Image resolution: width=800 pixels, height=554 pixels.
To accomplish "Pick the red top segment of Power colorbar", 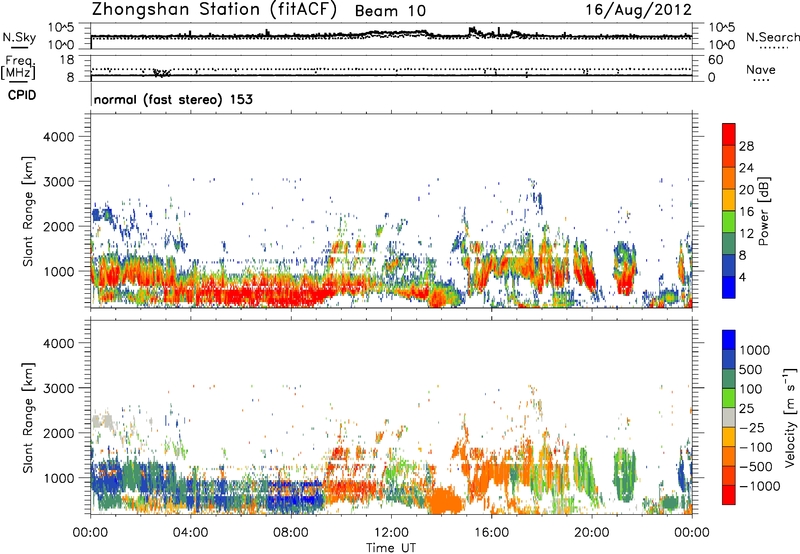I will tap(729, 135).
